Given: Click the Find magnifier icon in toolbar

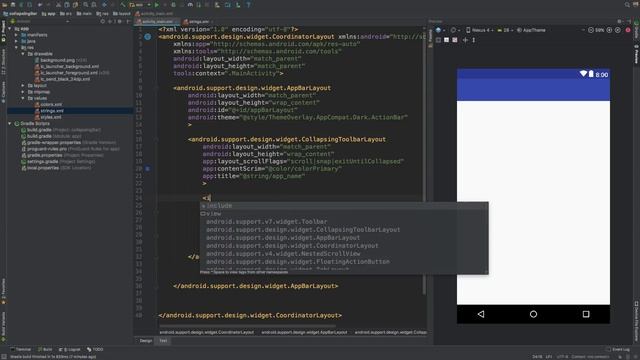Looking at the screenshot, I should click(x=86, y=5).
